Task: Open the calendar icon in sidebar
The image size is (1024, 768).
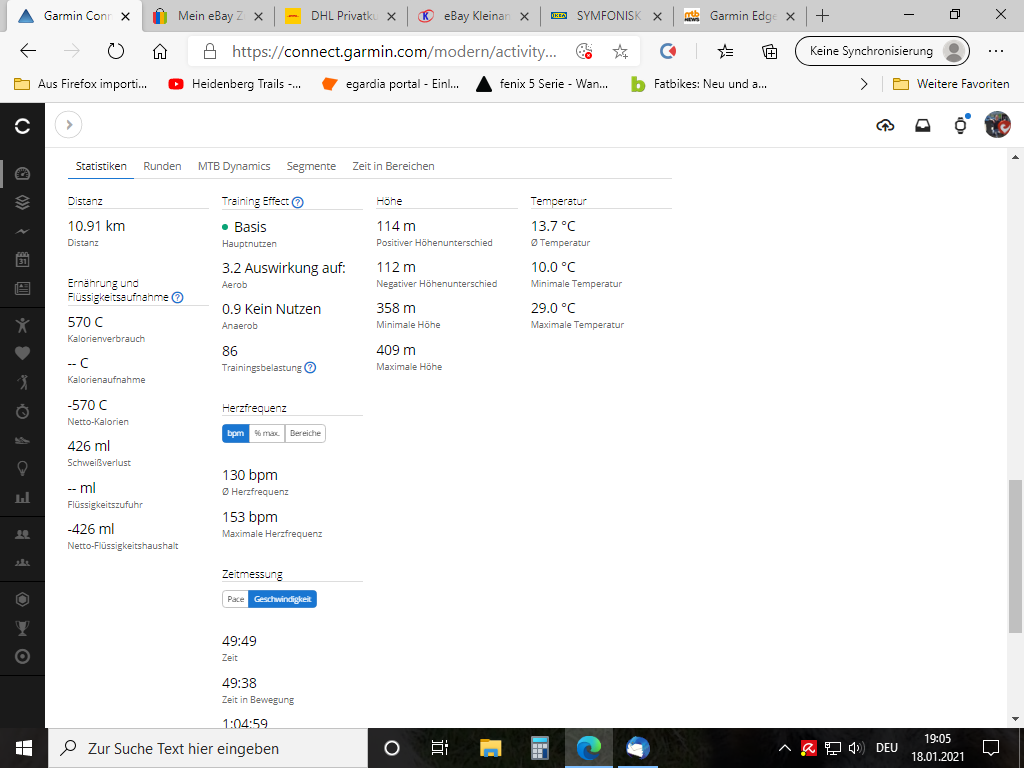Action: 22,260
